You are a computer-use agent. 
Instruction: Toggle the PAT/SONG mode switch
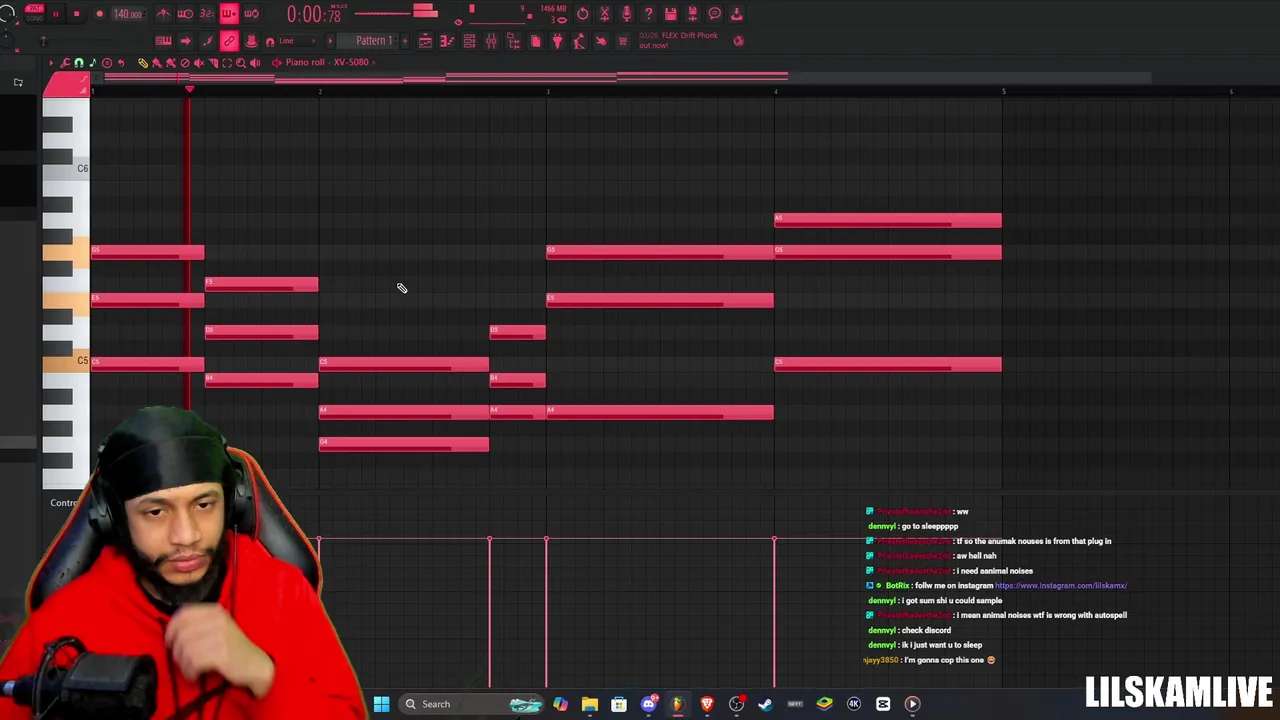(x=34, y=13)
